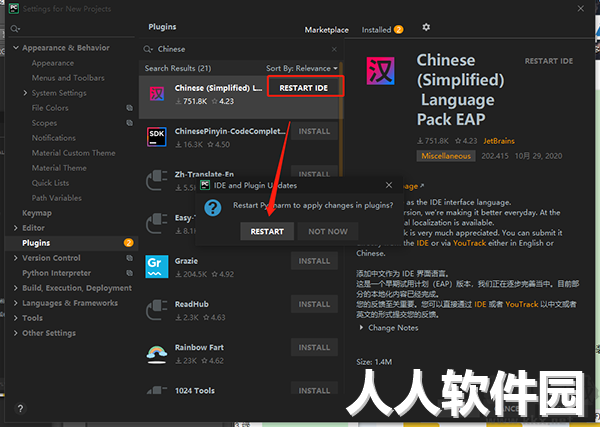The height and width of the screenshot is (427, 600).
Task: Install the 1024 Tools plugin
Action: click(314, 389)
